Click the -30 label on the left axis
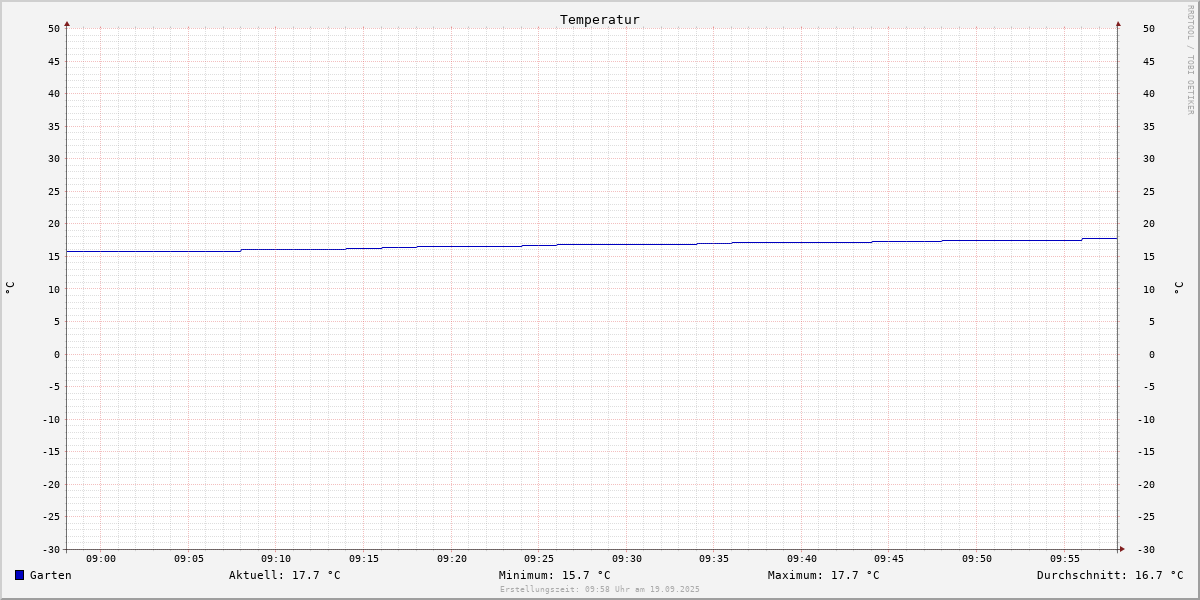This screenshot has height=600, width=1200. pos(51,549)
